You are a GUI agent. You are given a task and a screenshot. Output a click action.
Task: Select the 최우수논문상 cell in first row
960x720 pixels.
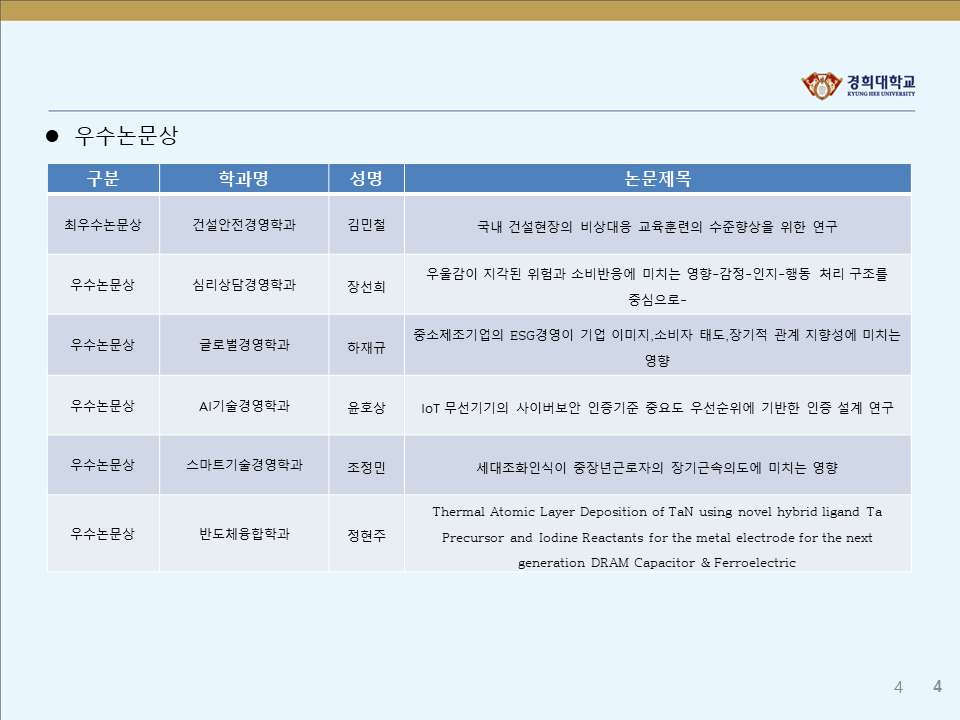pos(103,225)
